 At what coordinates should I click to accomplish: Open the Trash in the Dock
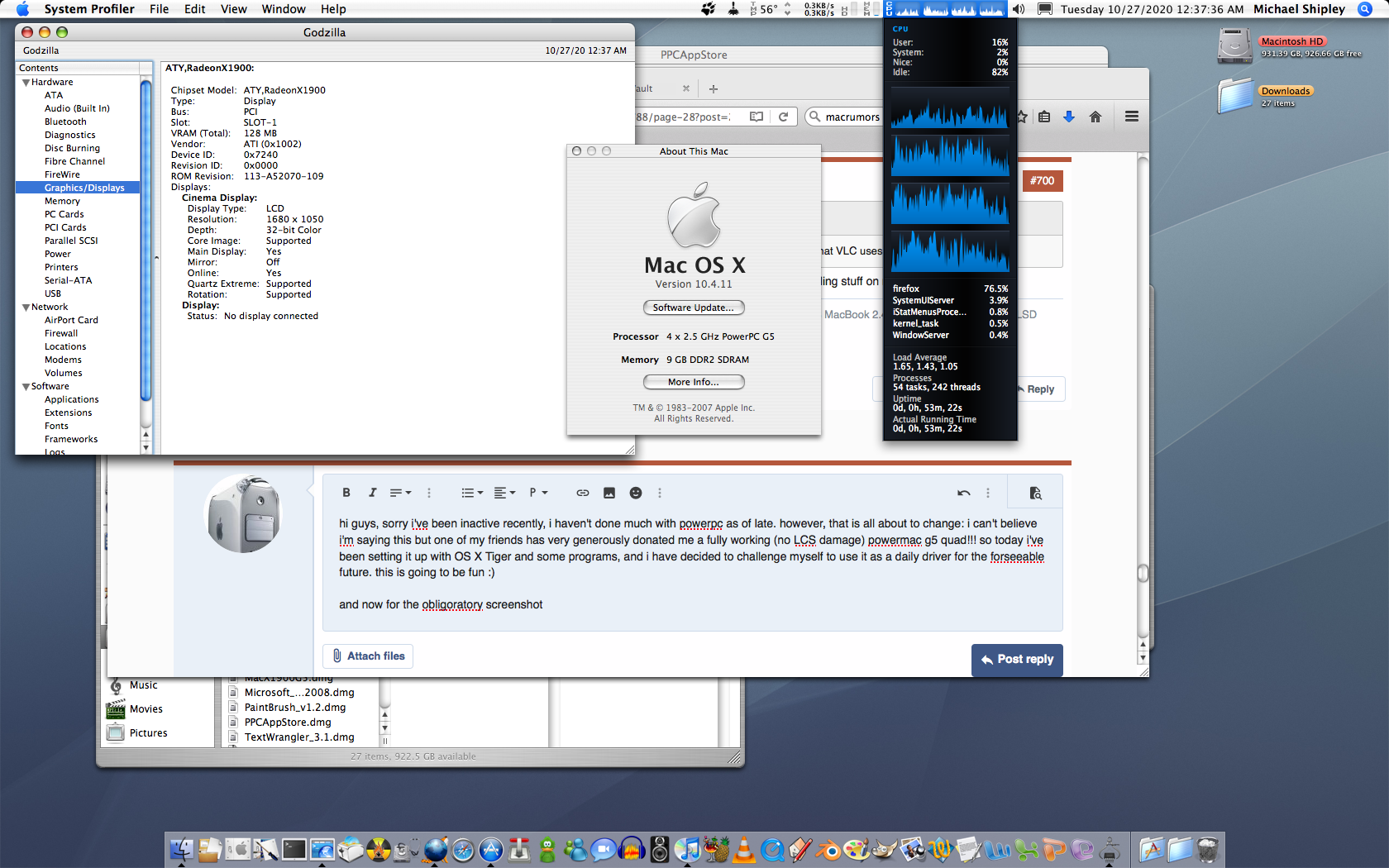coord(1208,849)
